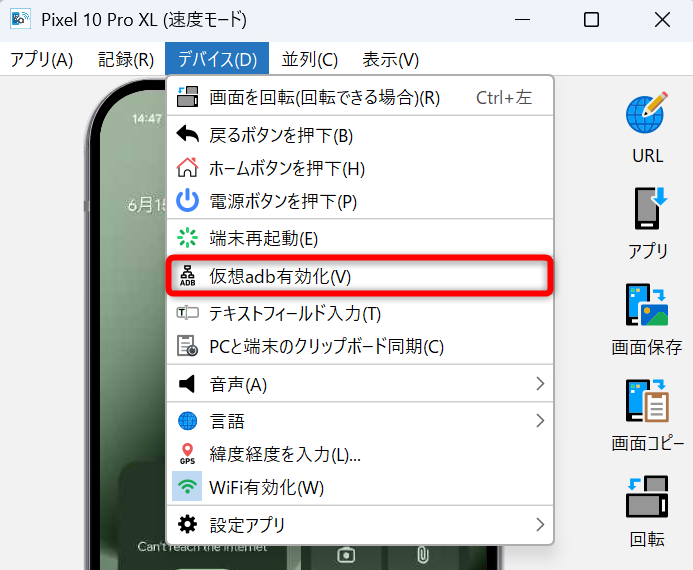Click the 画面保存 screenshot icon
693x570 pixels.
point(647,305)
